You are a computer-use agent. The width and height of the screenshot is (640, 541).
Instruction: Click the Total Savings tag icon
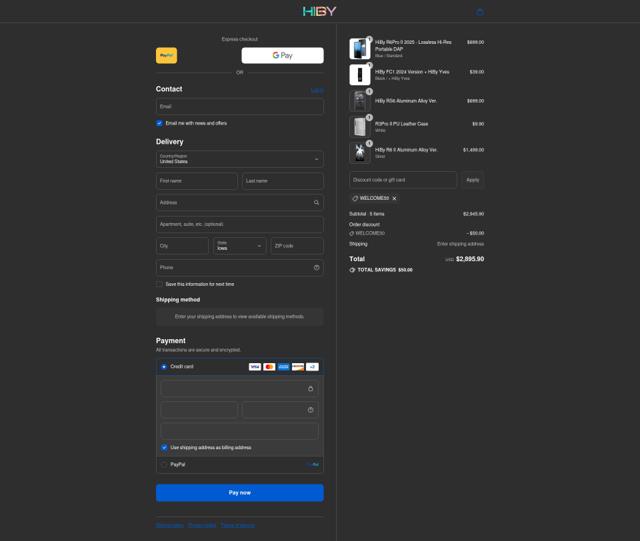click(352, 270)
